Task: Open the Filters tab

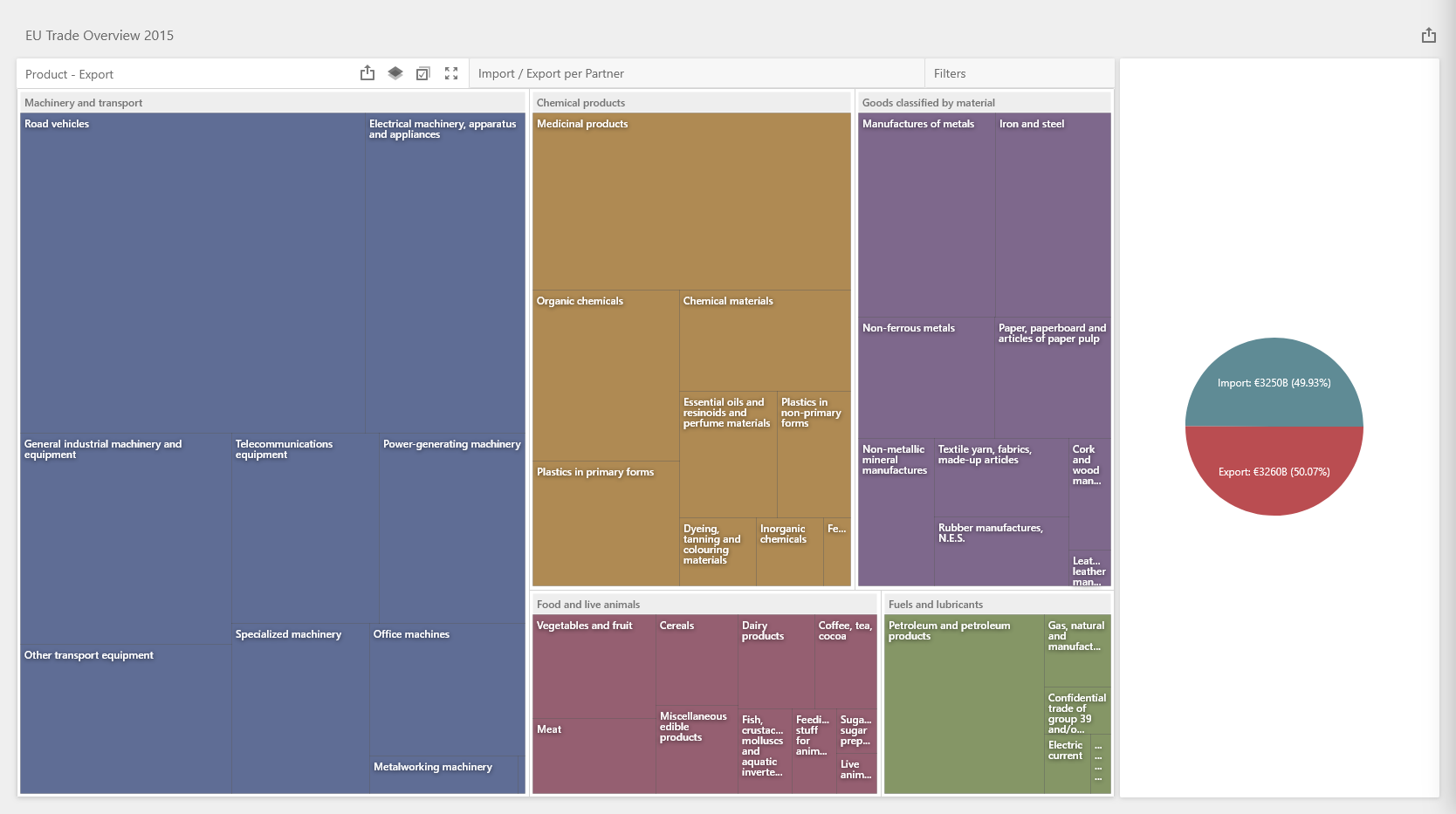Action: tap(950, 74)
